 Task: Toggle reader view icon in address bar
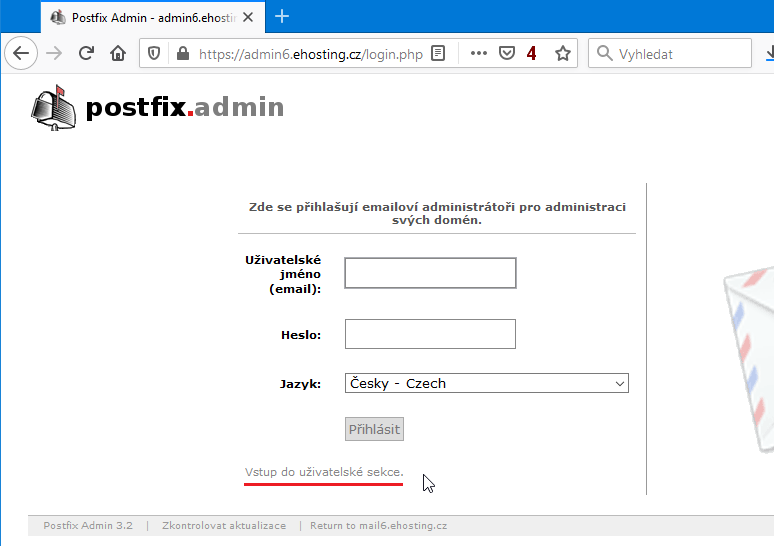point(438,53)
